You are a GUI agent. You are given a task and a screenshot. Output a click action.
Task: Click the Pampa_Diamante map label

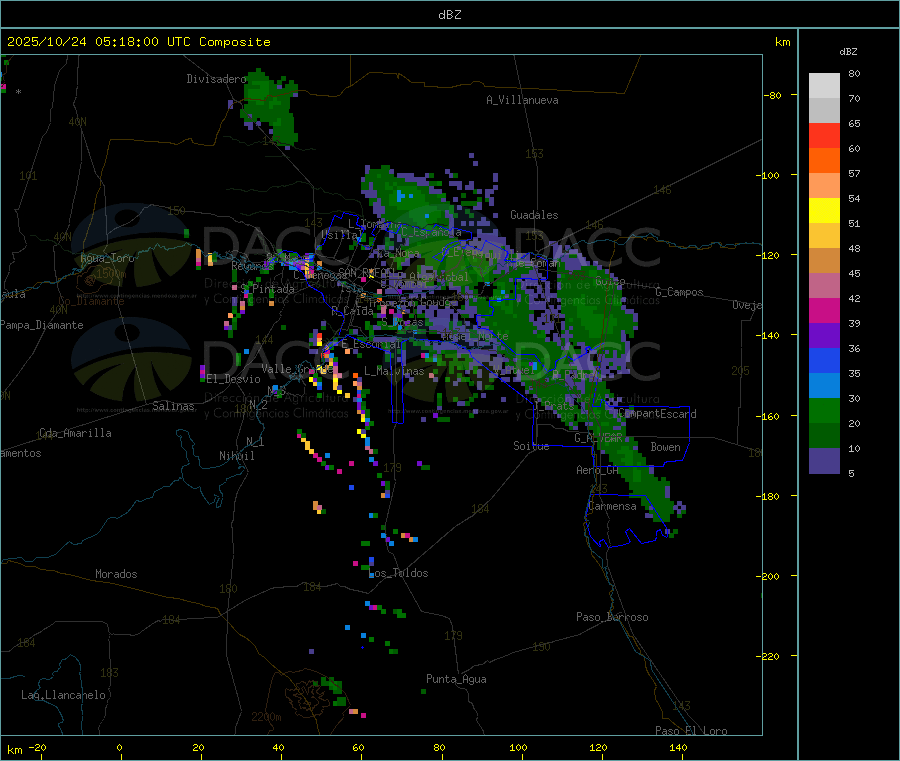pyautogui.click(x=41, y=325)
